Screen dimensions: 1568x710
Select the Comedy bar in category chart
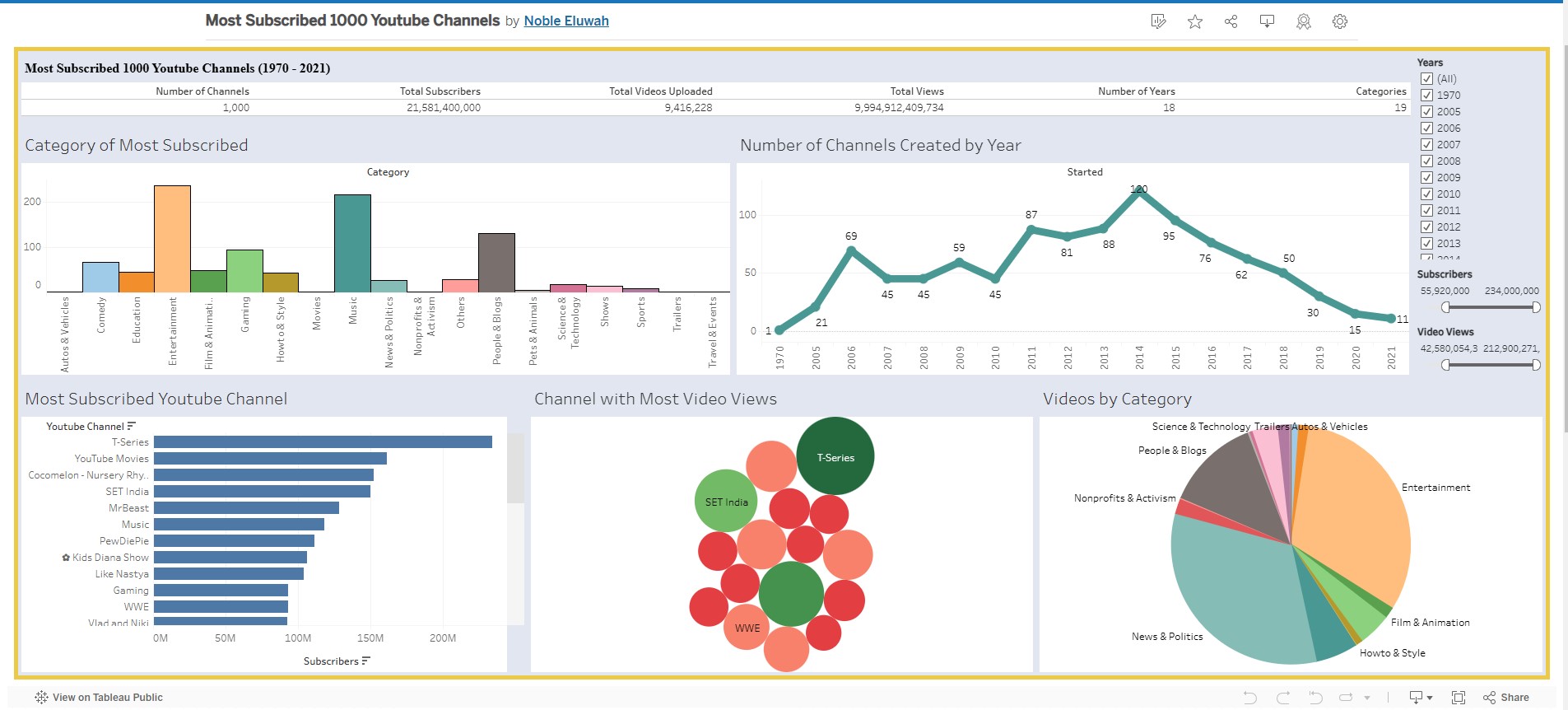(x=100, y=278)
